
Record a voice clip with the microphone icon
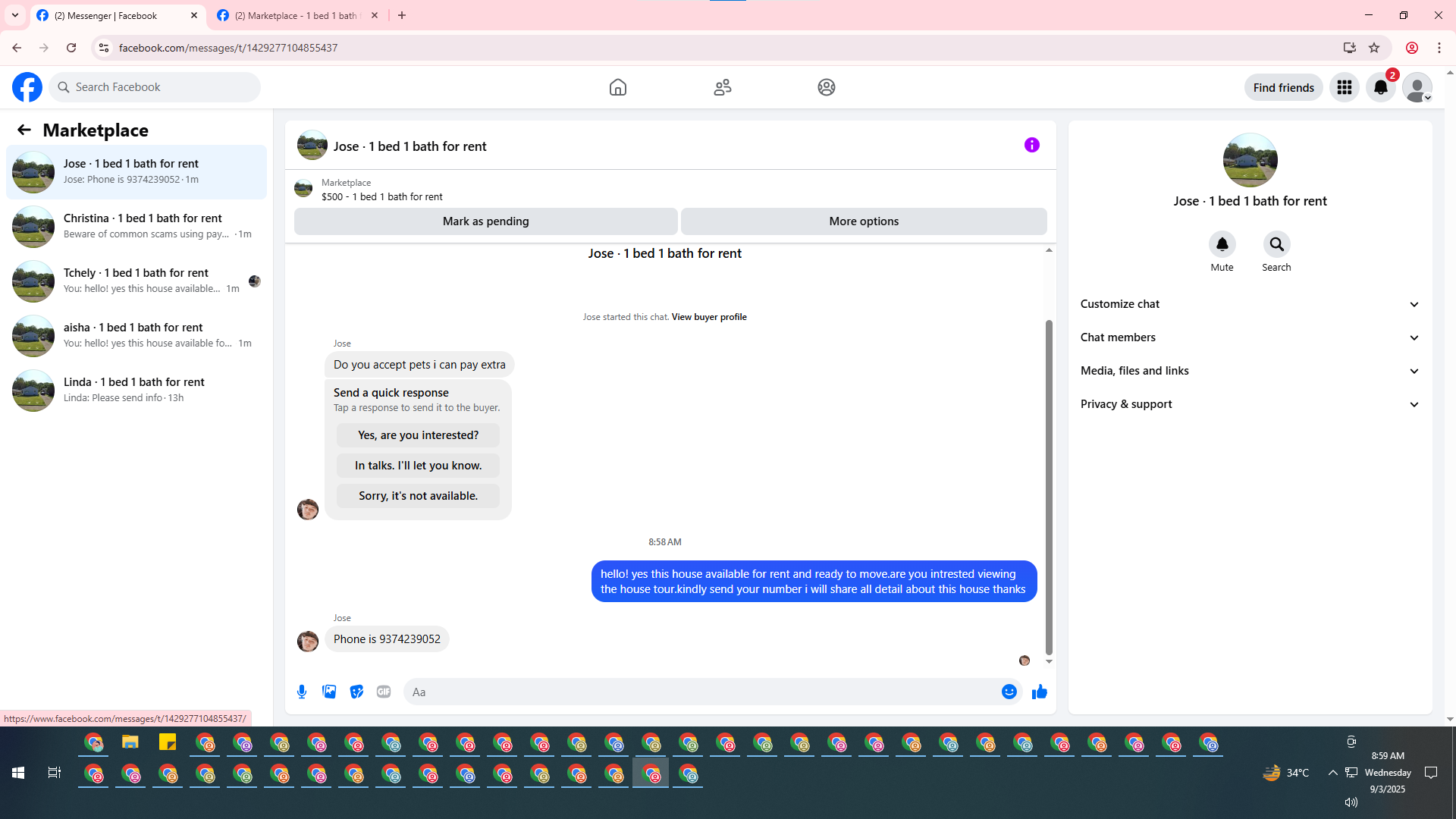click(x=302, y=692)
